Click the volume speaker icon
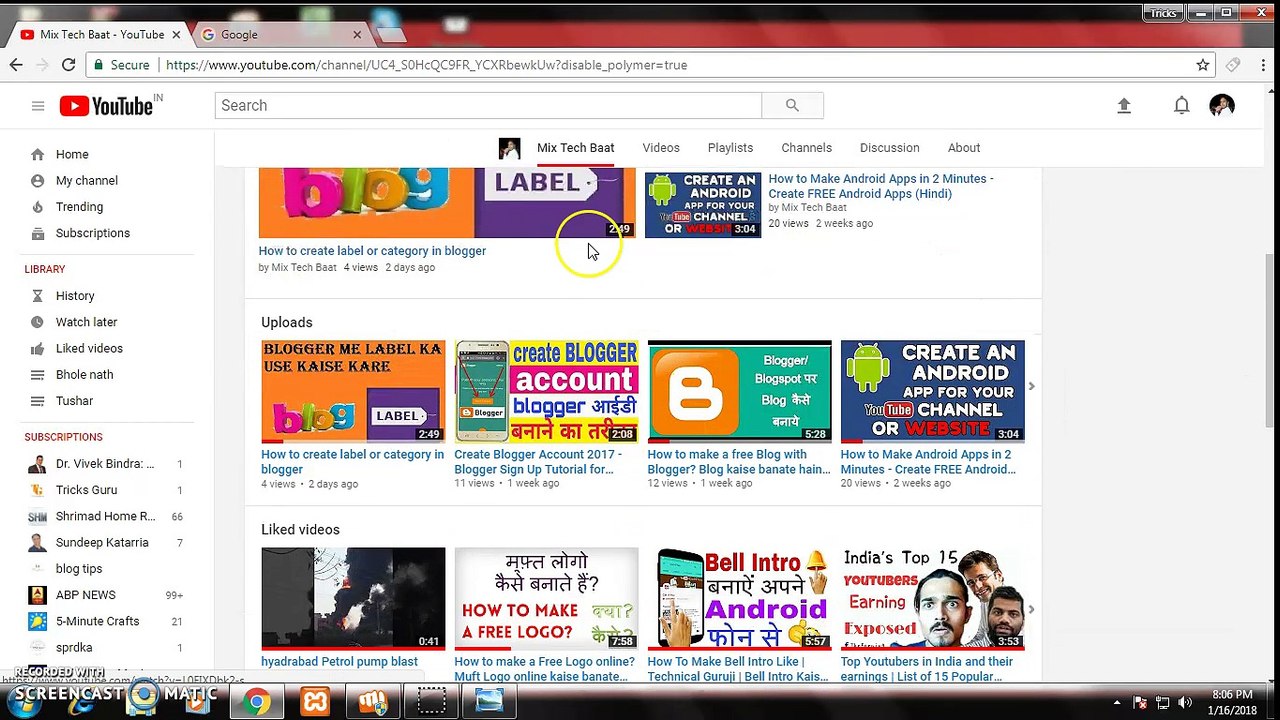The image size is (1280, 720). (1185, 702)
